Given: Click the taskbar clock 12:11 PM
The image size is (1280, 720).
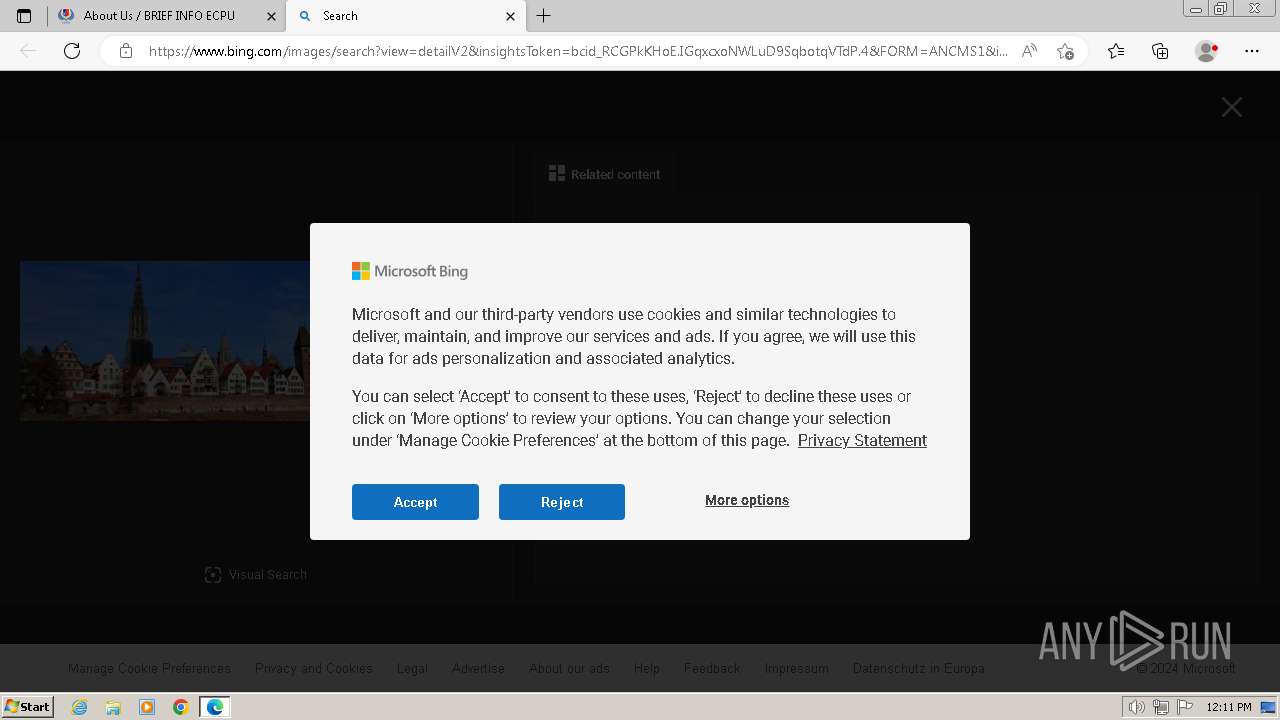Looking at the screenshot, I should 1229,707.
